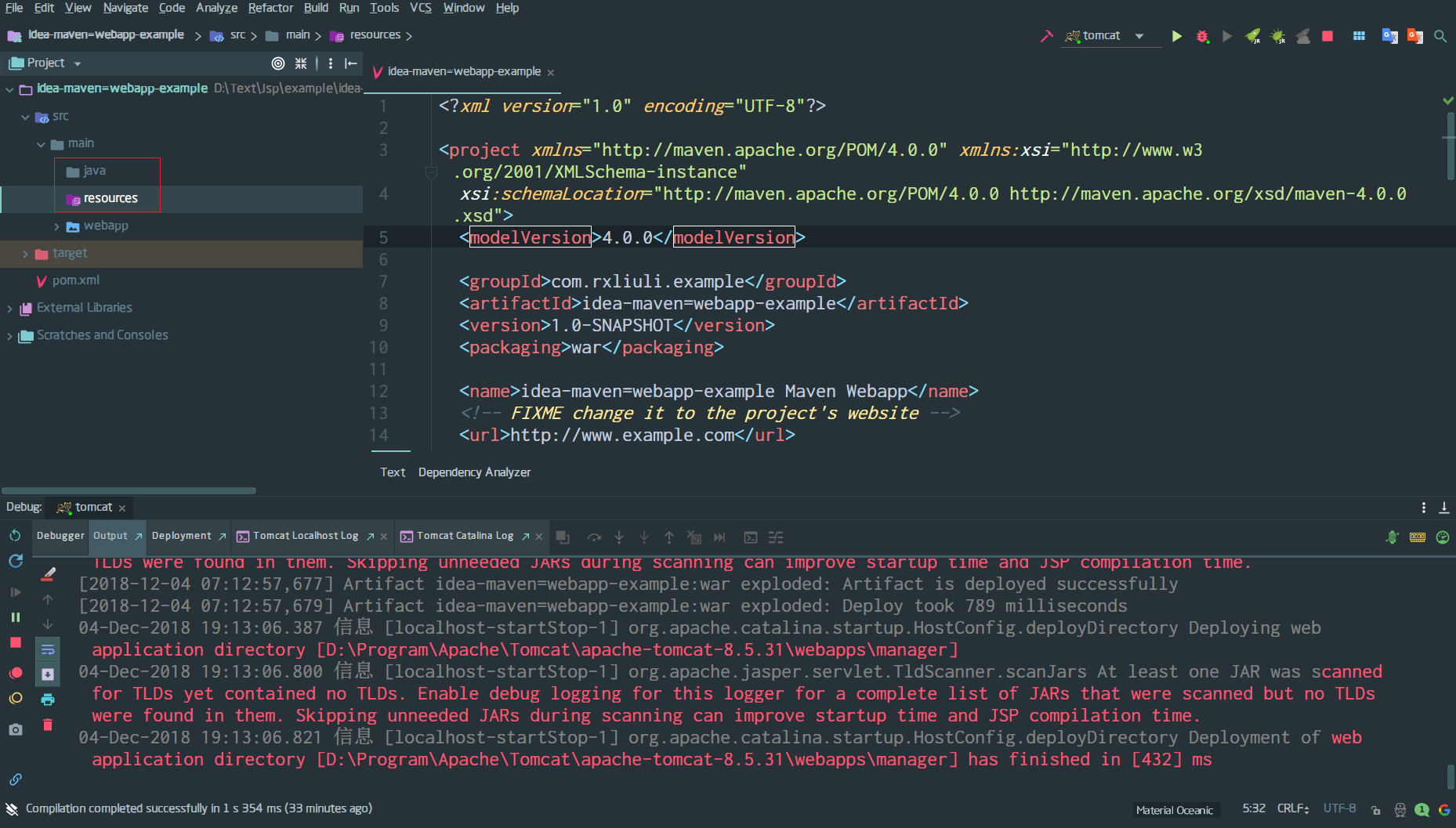Click the Google icon in status bar

click(x=1443, y=810)
